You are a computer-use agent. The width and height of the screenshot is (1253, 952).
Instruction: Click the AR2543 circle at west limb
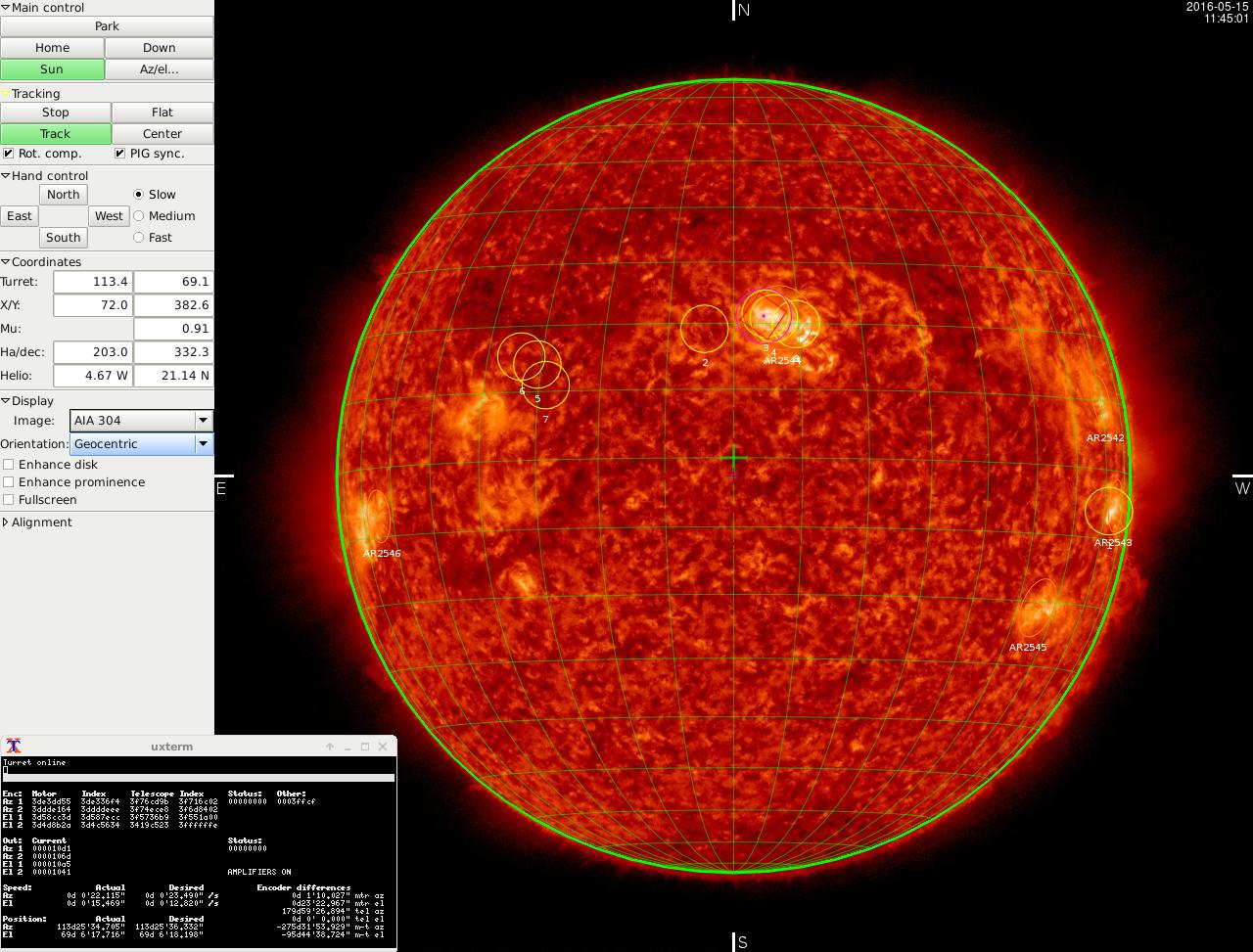point(1108,512)
